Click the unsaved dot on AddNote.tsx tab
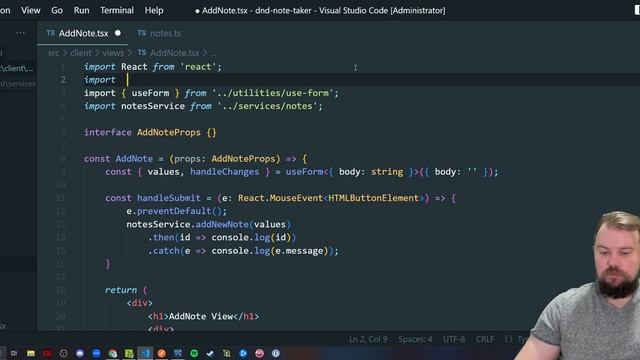Screen dimensions: 640x360 [x=118, y=33]
